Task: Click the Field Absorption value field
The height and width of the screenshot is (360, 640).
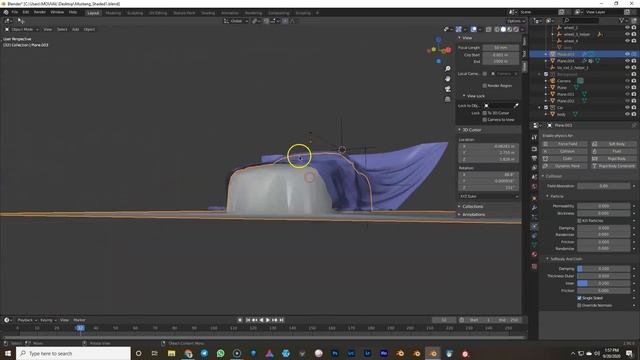Action: pyautogui.click(x=603, y=186)
